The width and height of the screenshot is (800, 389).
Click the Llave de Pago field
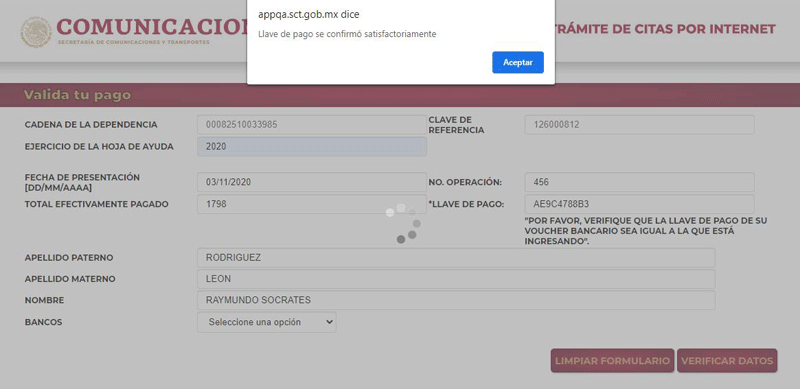tap(639, 204)
